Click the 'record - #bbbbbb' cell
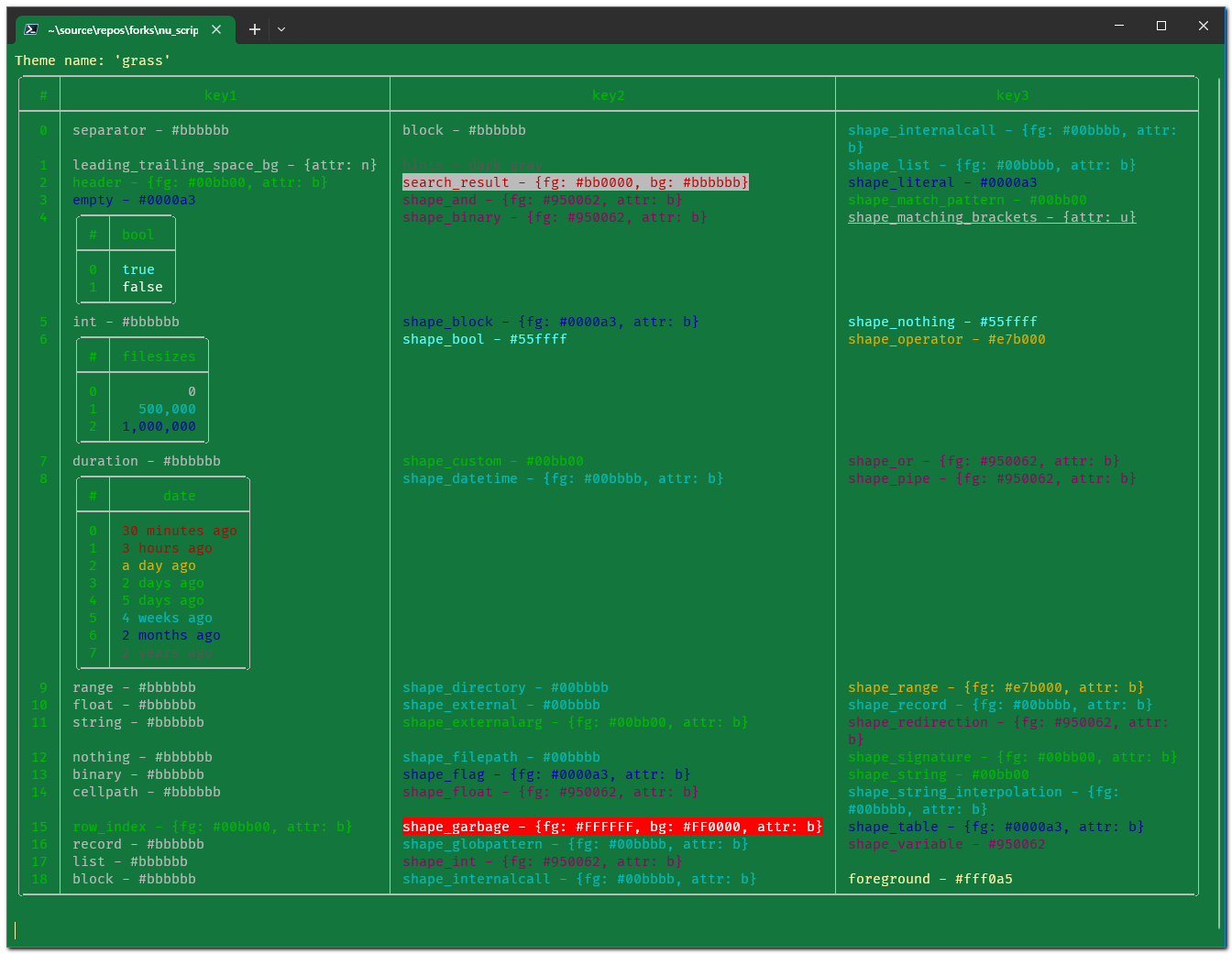1232x954 pixels. (x=138, y=844)
